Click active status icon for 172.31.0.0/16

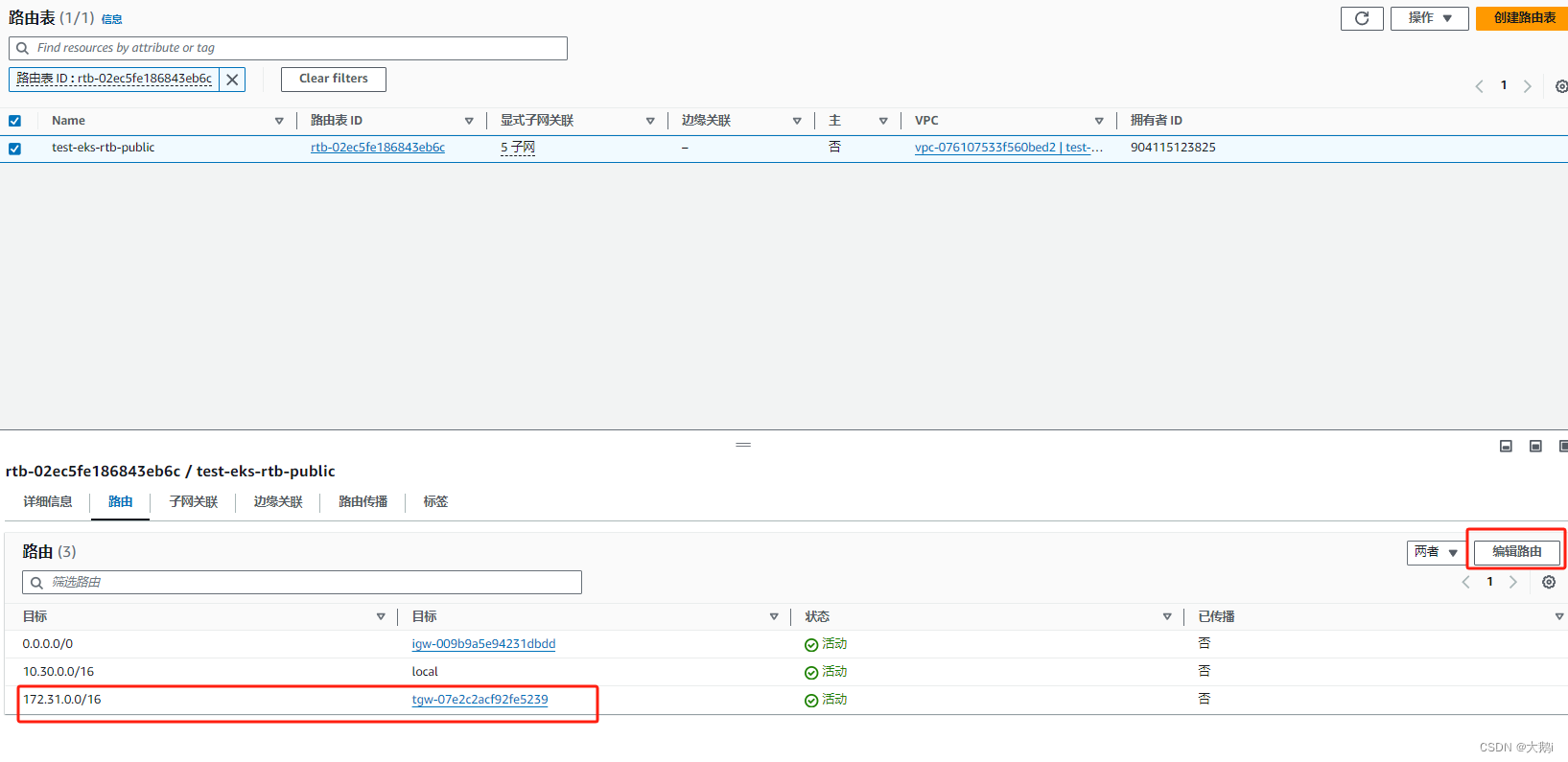pos(811,701)
